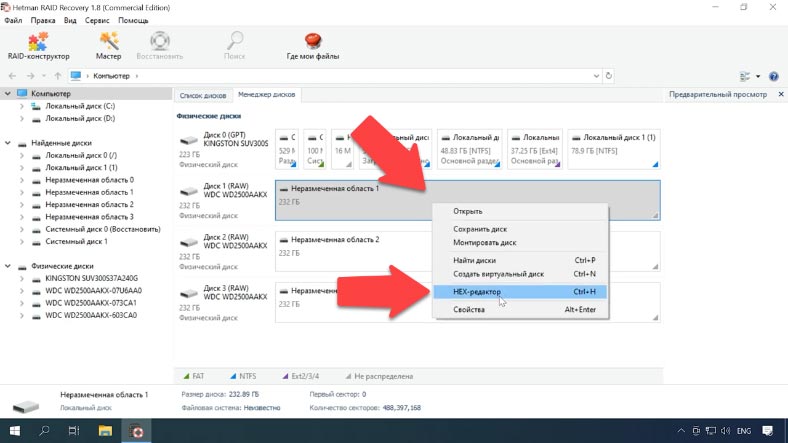Close the Предварительный просмотр panel

[781, 94]
